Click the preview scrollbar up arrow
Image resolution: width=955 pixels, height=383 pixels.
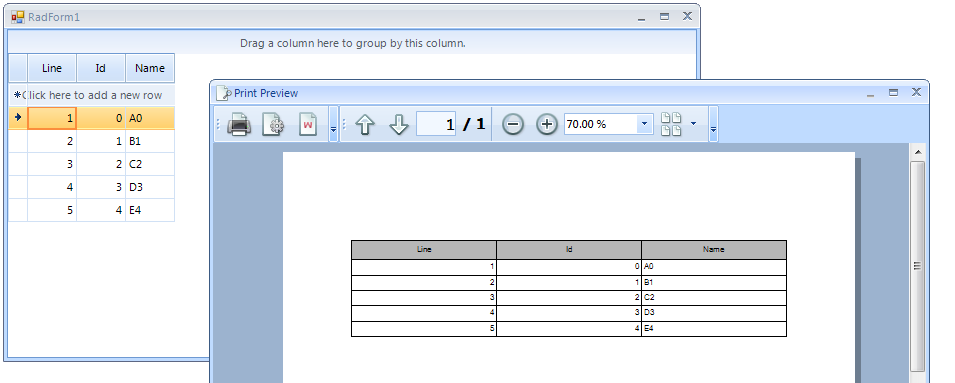pyautogui.click(x=917, y=152)
